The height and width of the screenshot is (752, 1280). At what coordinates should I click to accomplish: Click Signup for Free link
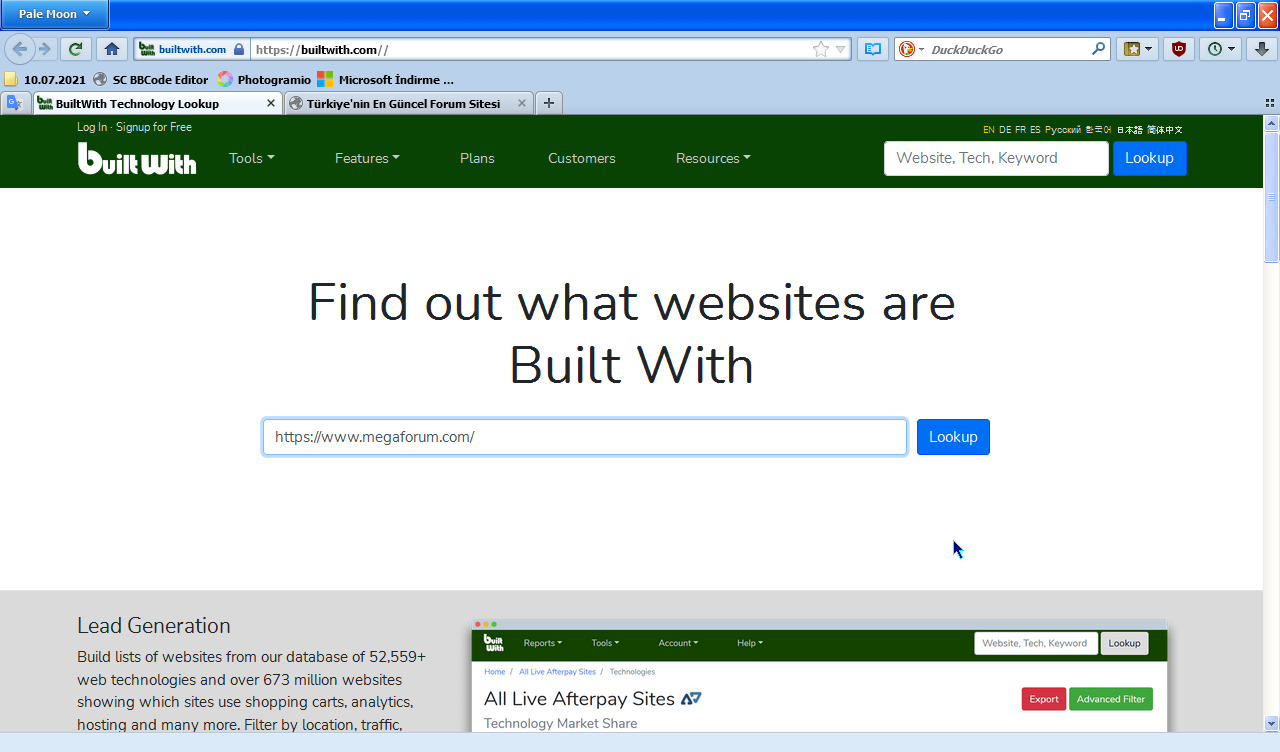pos(154,127)
